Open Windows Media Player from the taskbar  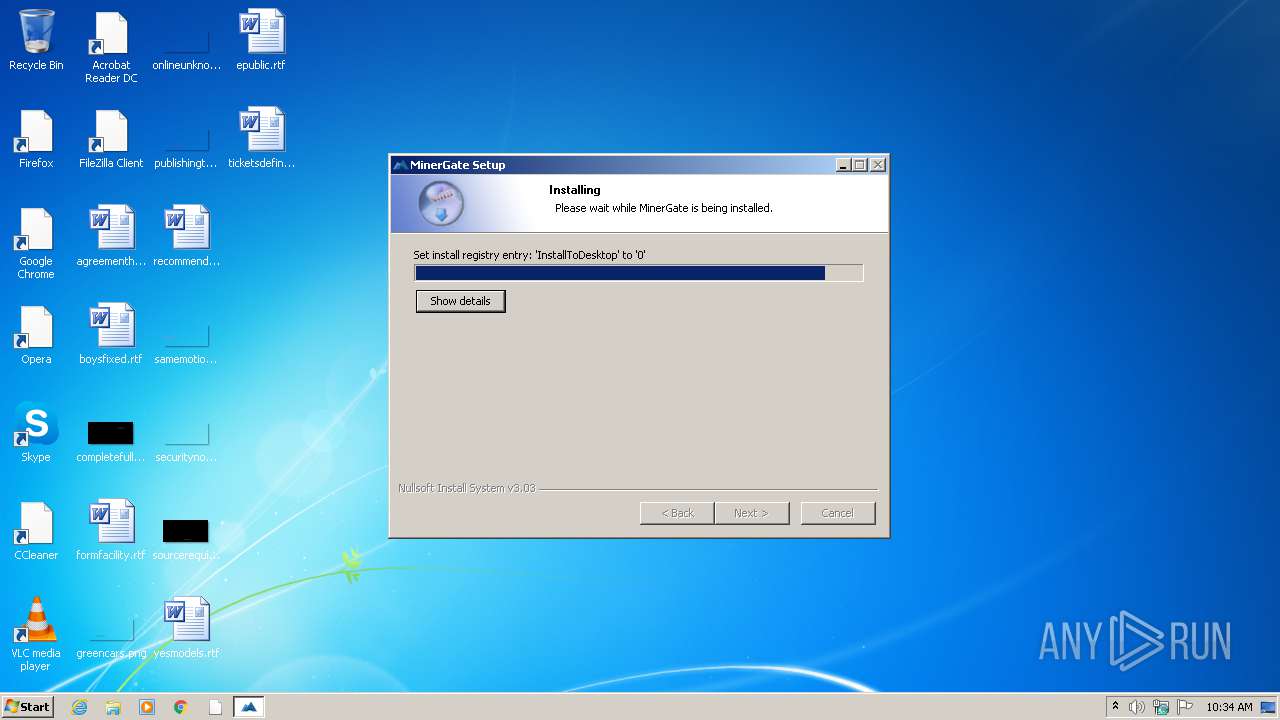pyautogui.click(x=147, y=707)
